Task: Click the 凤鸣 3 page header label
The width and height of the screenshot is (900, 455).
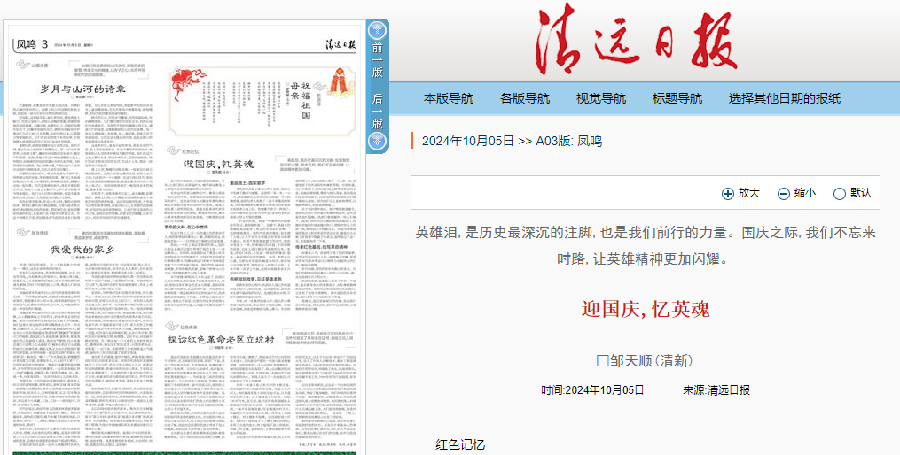Action: [x=31, y=44]
